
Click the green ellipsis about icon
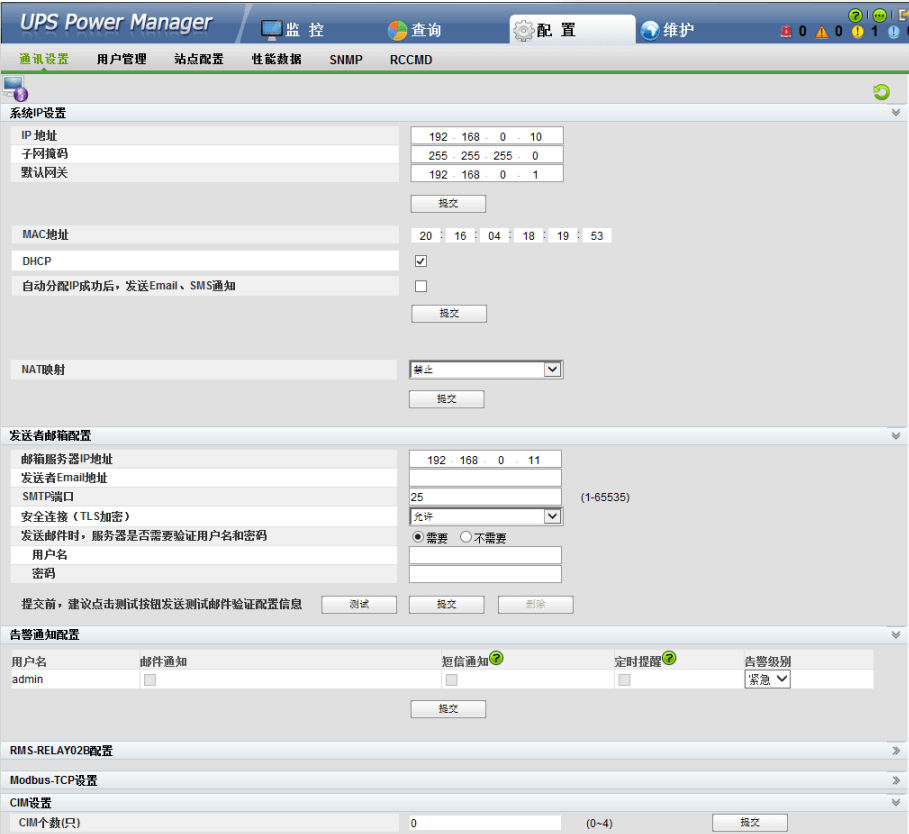click(x=879, y=15)
